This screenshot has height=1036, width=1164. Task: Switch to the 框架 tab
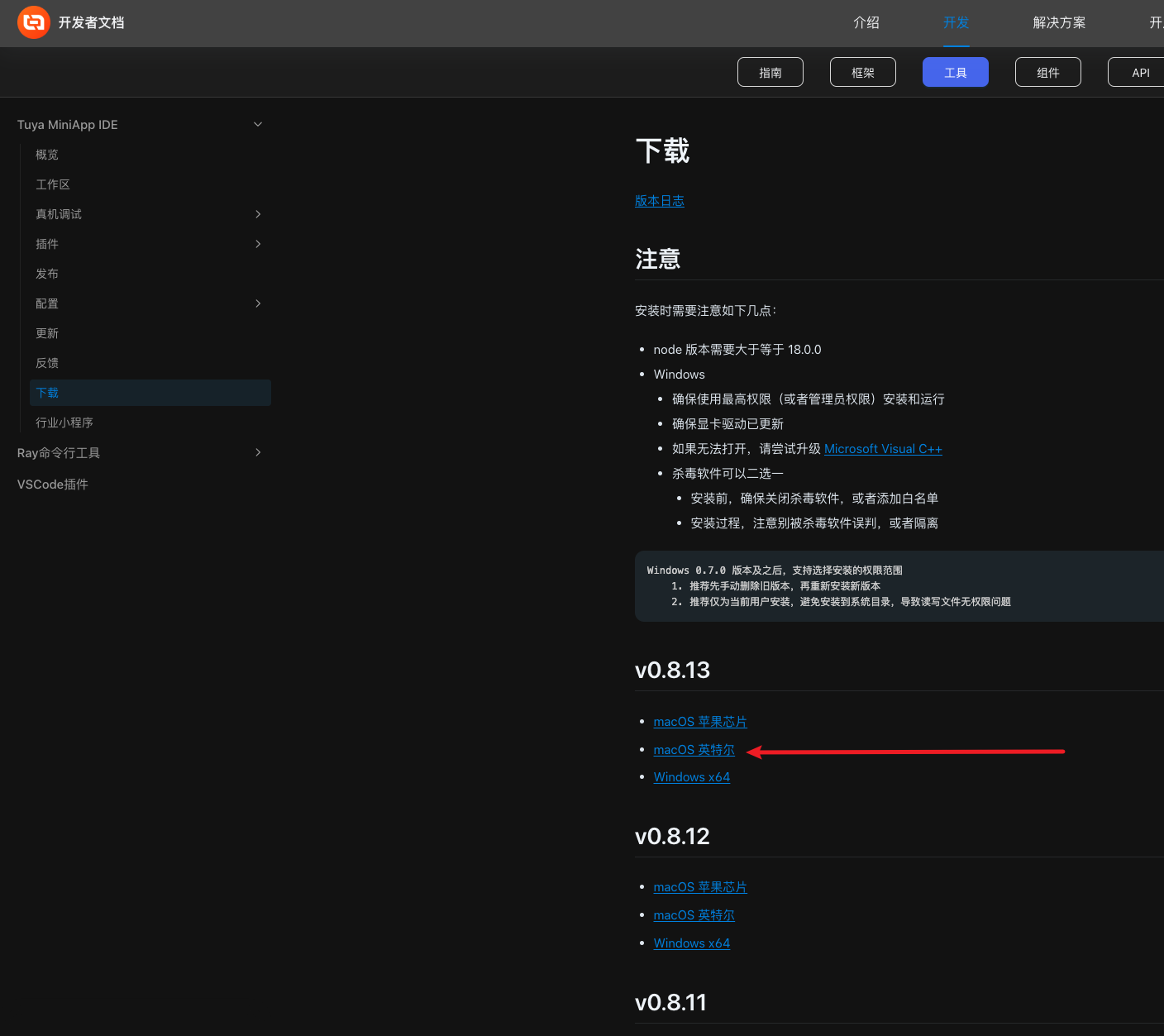(863, 72)
